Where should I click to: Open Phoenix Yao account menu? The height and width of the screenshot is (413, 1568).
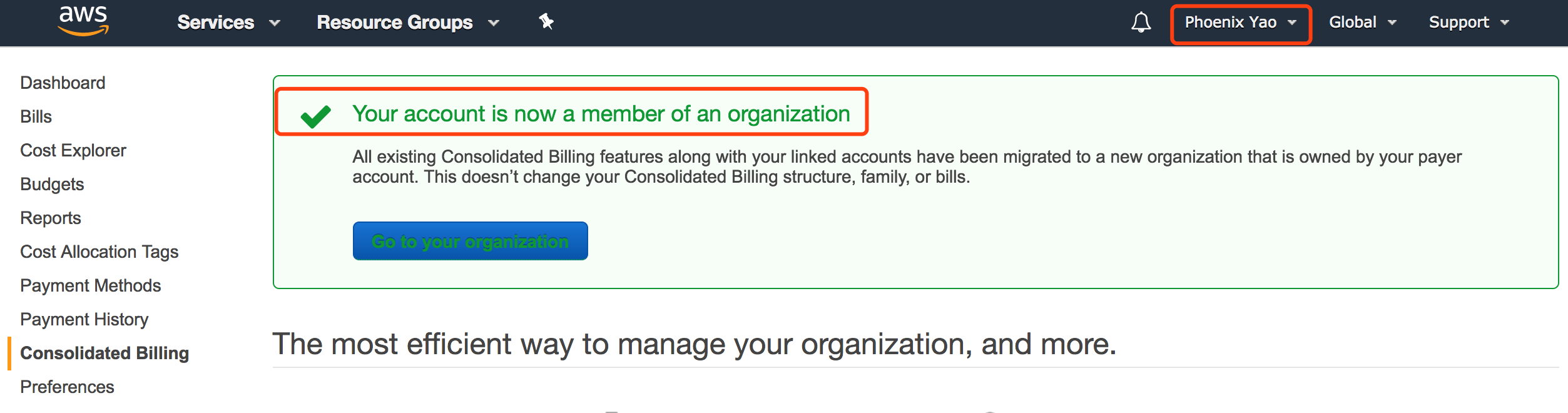[1240, 23]
